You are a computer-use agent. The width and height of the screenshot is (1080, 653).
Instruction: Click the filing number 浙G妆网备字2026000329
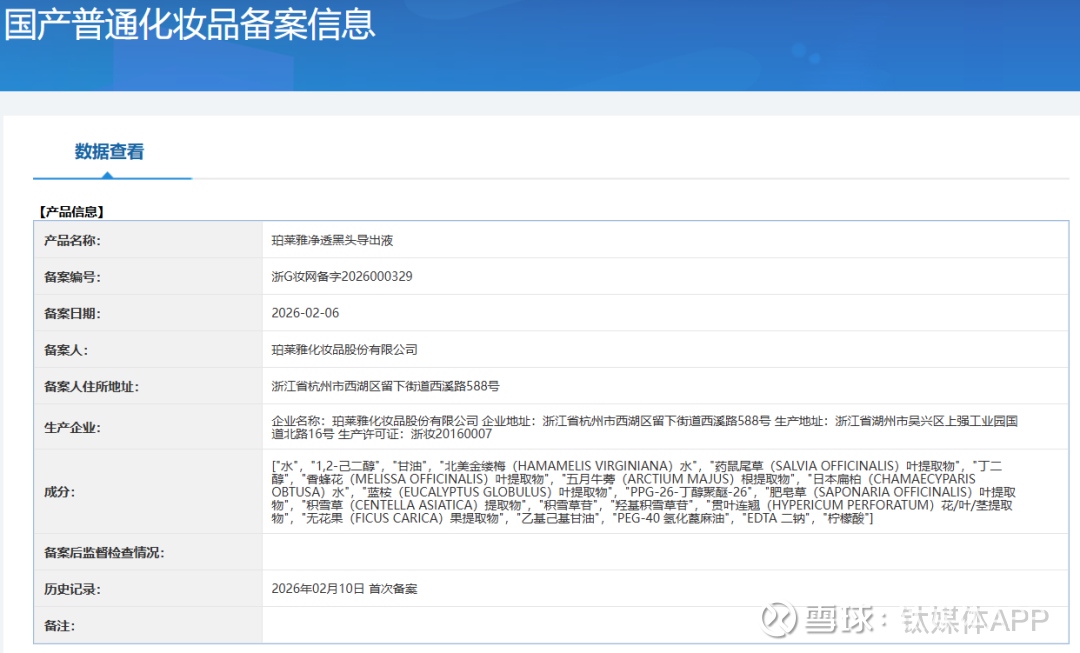point(342,277)
